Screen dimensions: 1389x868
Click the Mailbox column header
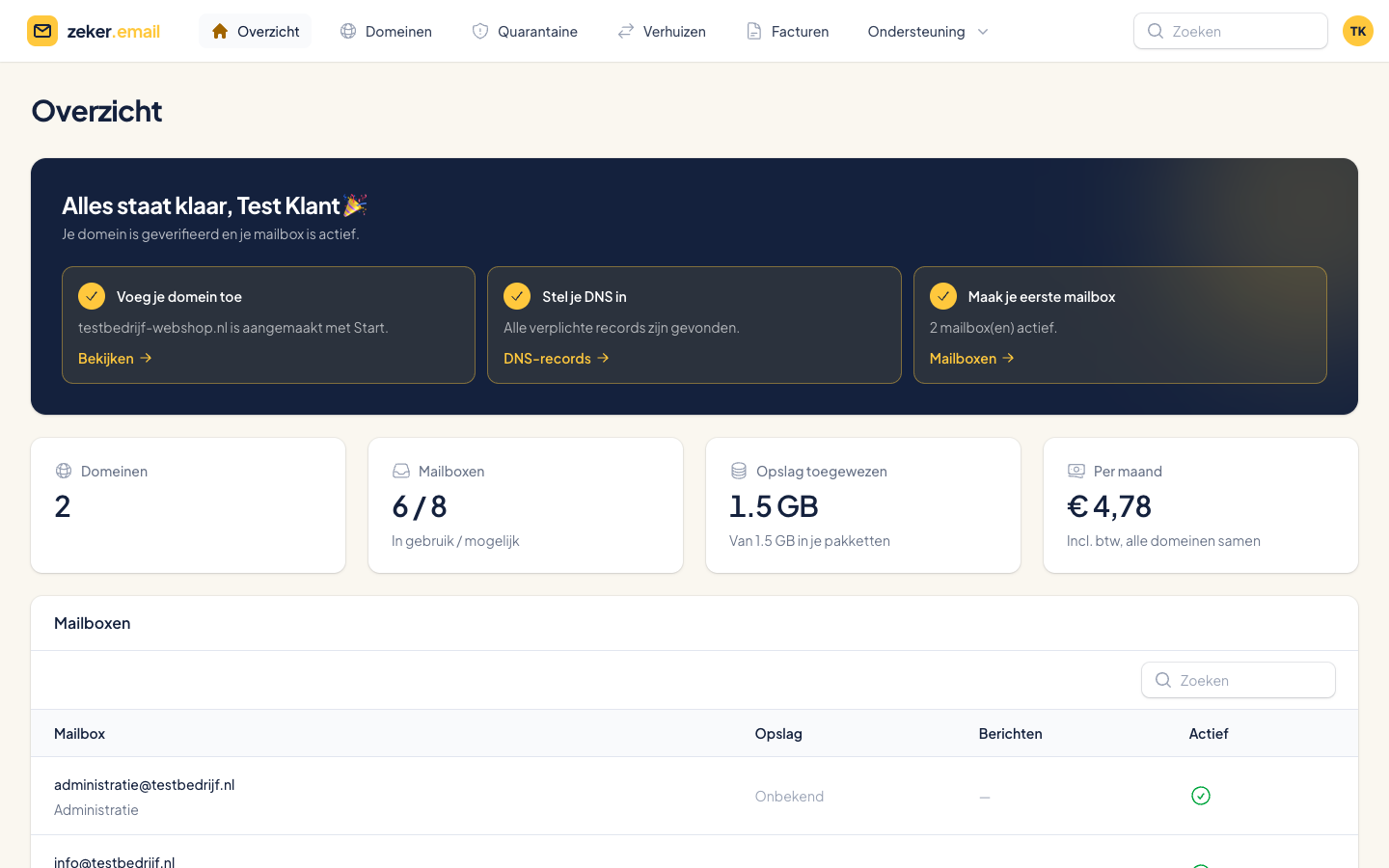(x=79, y=734)
